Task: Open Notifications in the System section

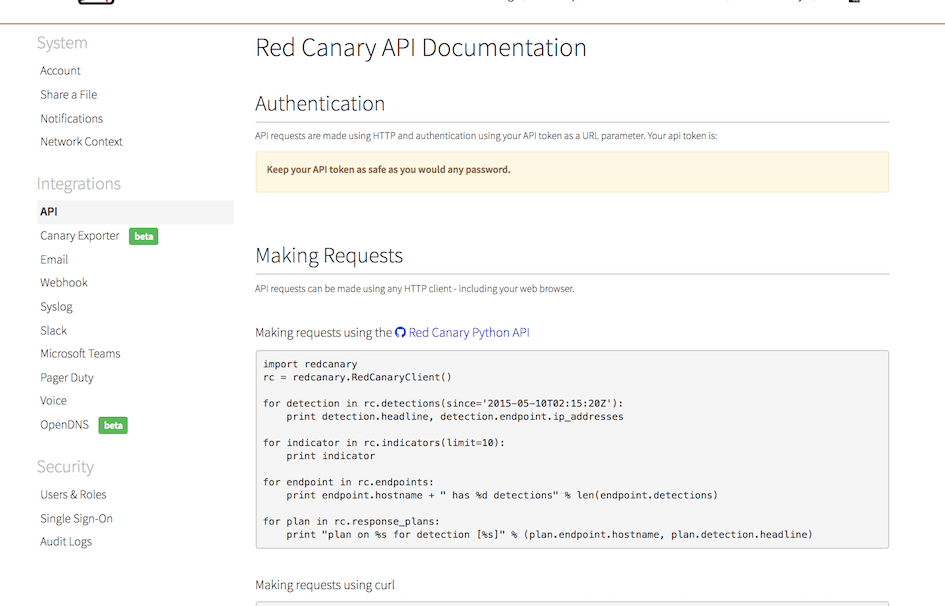Action: click(71, 118)
